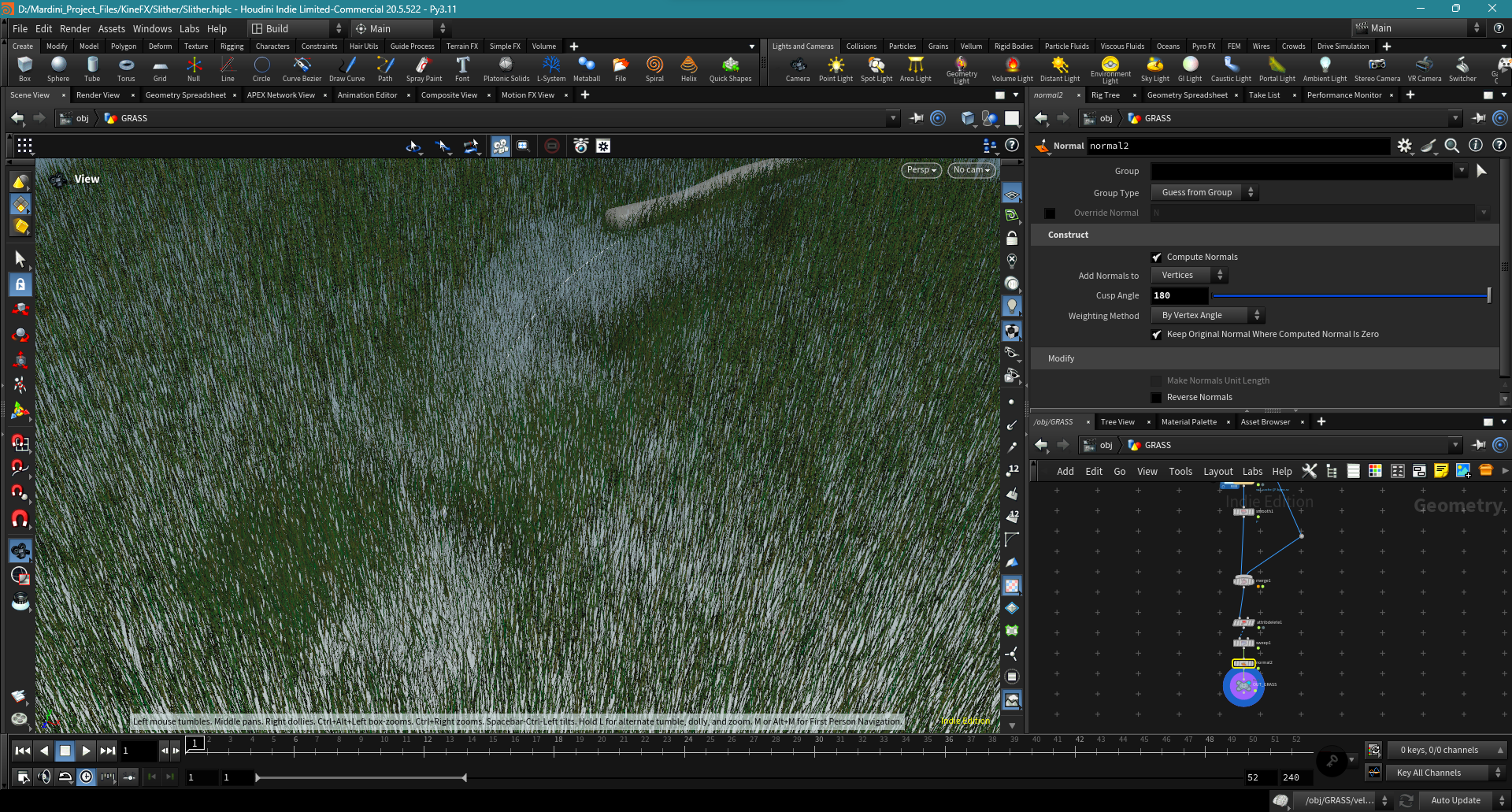Image resolution: width=1512 pixels, height=812 pixels.
Task: Open the Weighting Method dropdown
Action: (1207, 315)
